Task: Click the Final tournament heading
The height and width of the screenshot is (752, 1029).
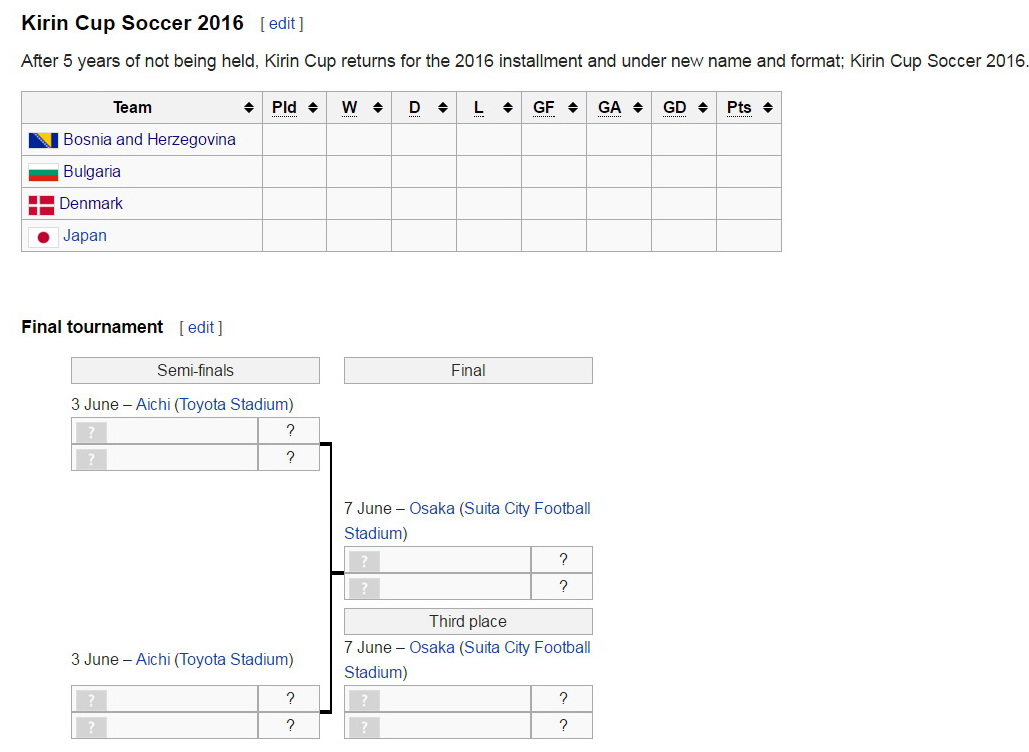Action: tap(92, 327)
